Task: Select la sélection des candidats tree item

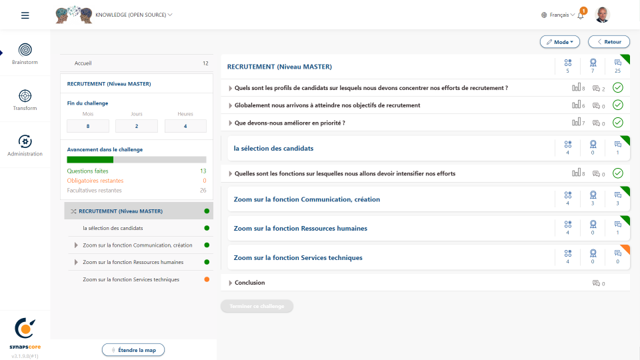Action: pyautogui.click(x=113, y=228)
